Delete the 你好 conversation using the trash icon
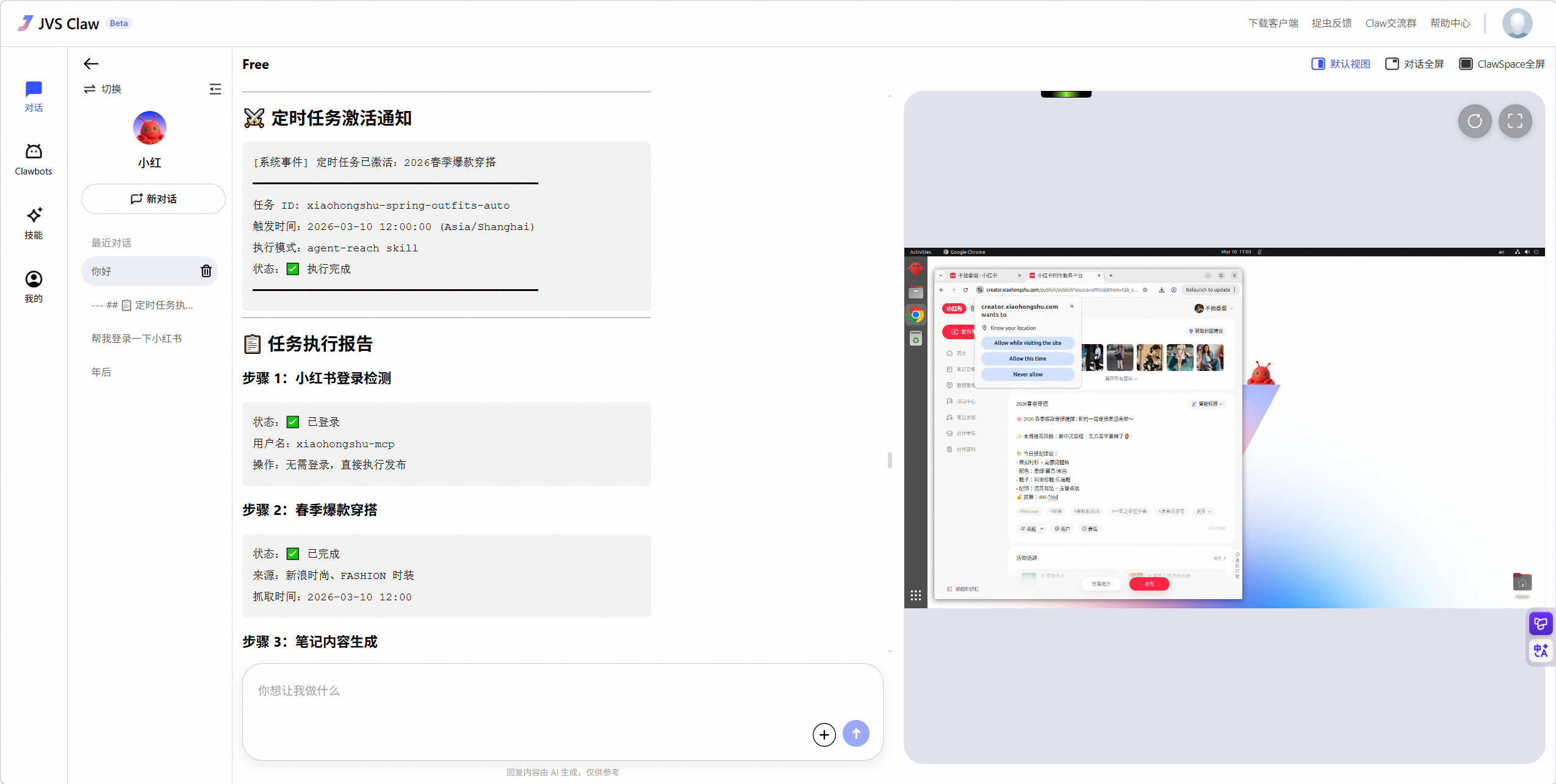The width and height of the screenshot is (1556, 784). click(206, 271)
